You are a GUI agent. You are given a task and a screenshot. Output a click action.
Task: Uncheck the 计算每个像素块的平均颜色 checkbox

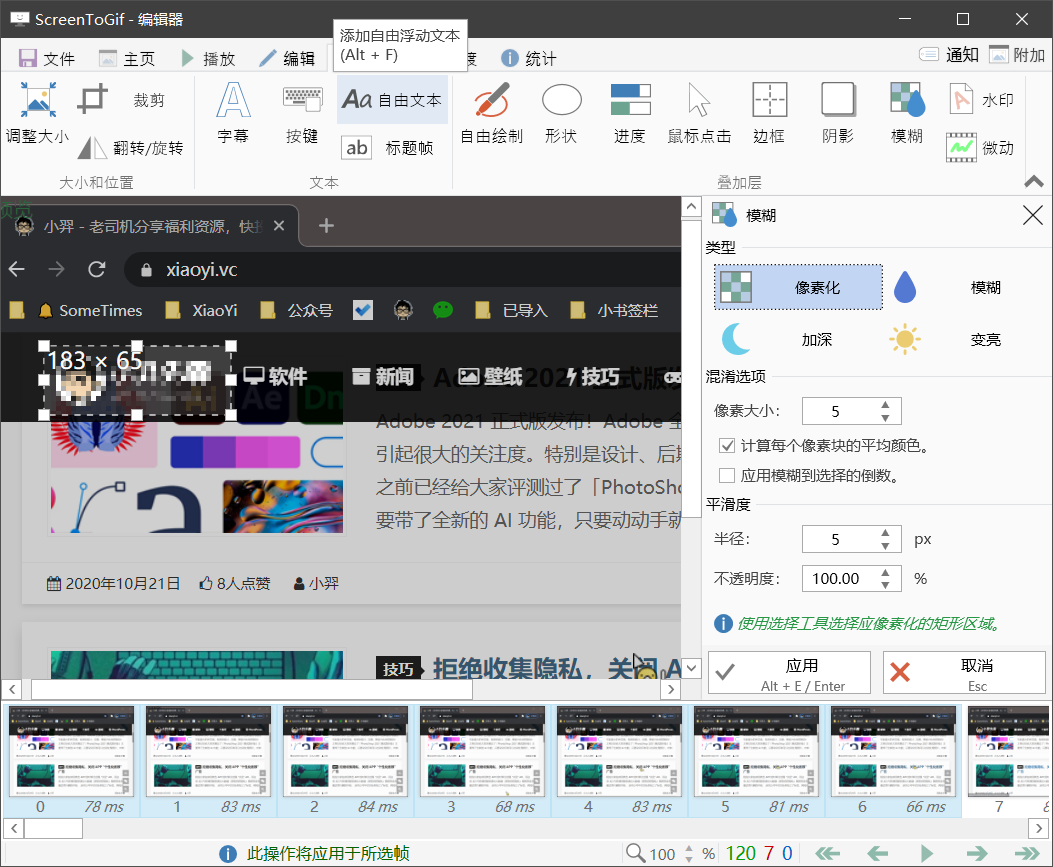click(727, 446)
